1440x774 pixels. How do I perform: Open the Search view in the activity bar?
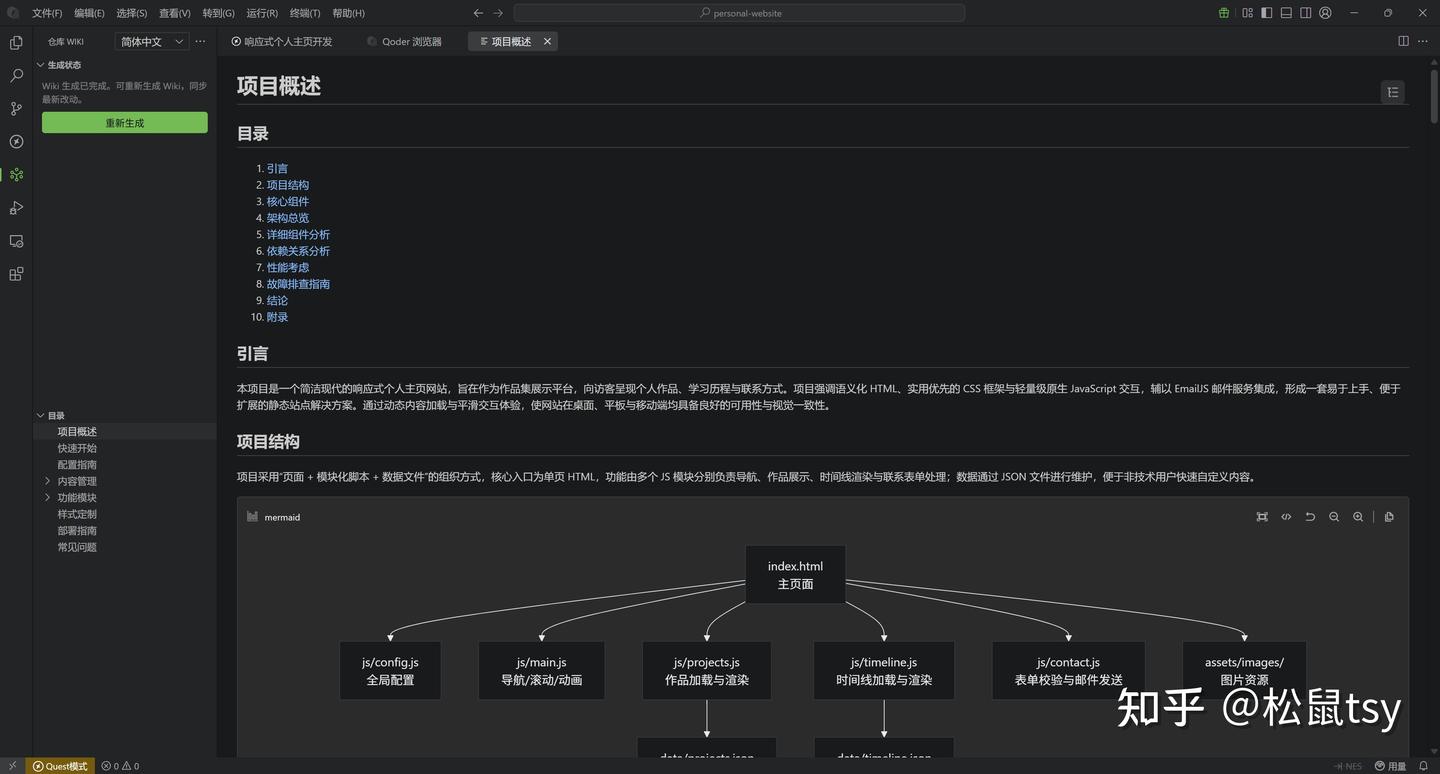click(15, 75)
